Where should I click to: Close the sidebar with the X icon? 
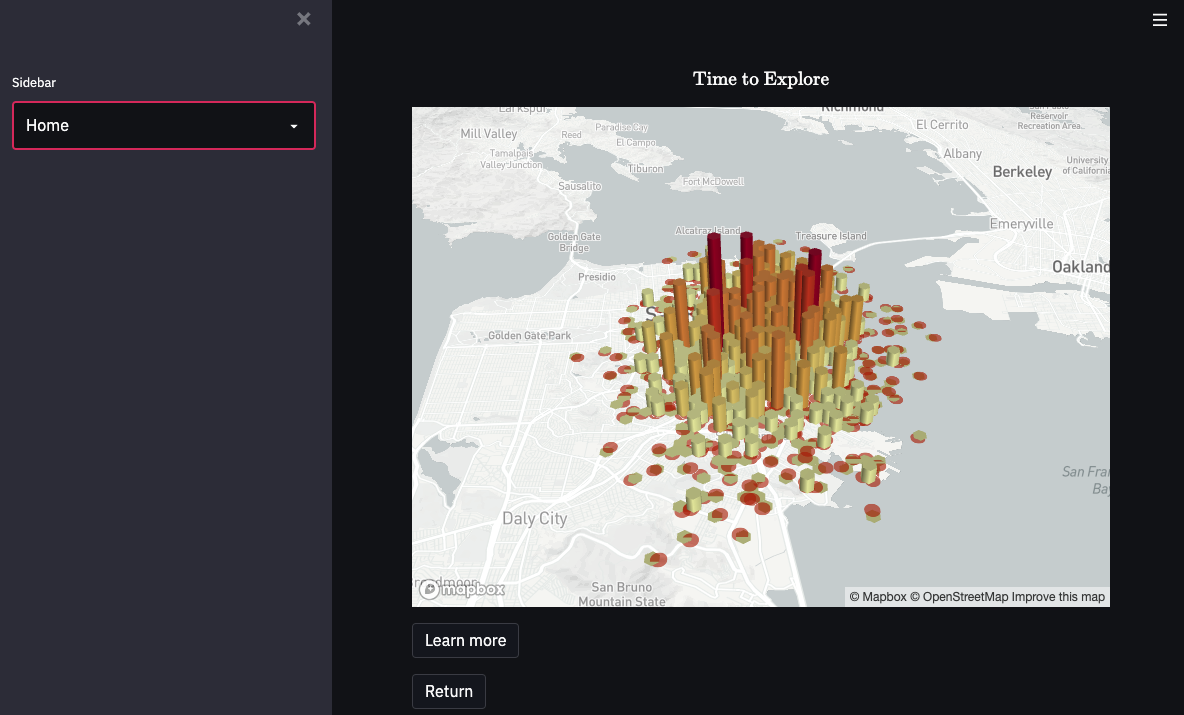(304, 19)
